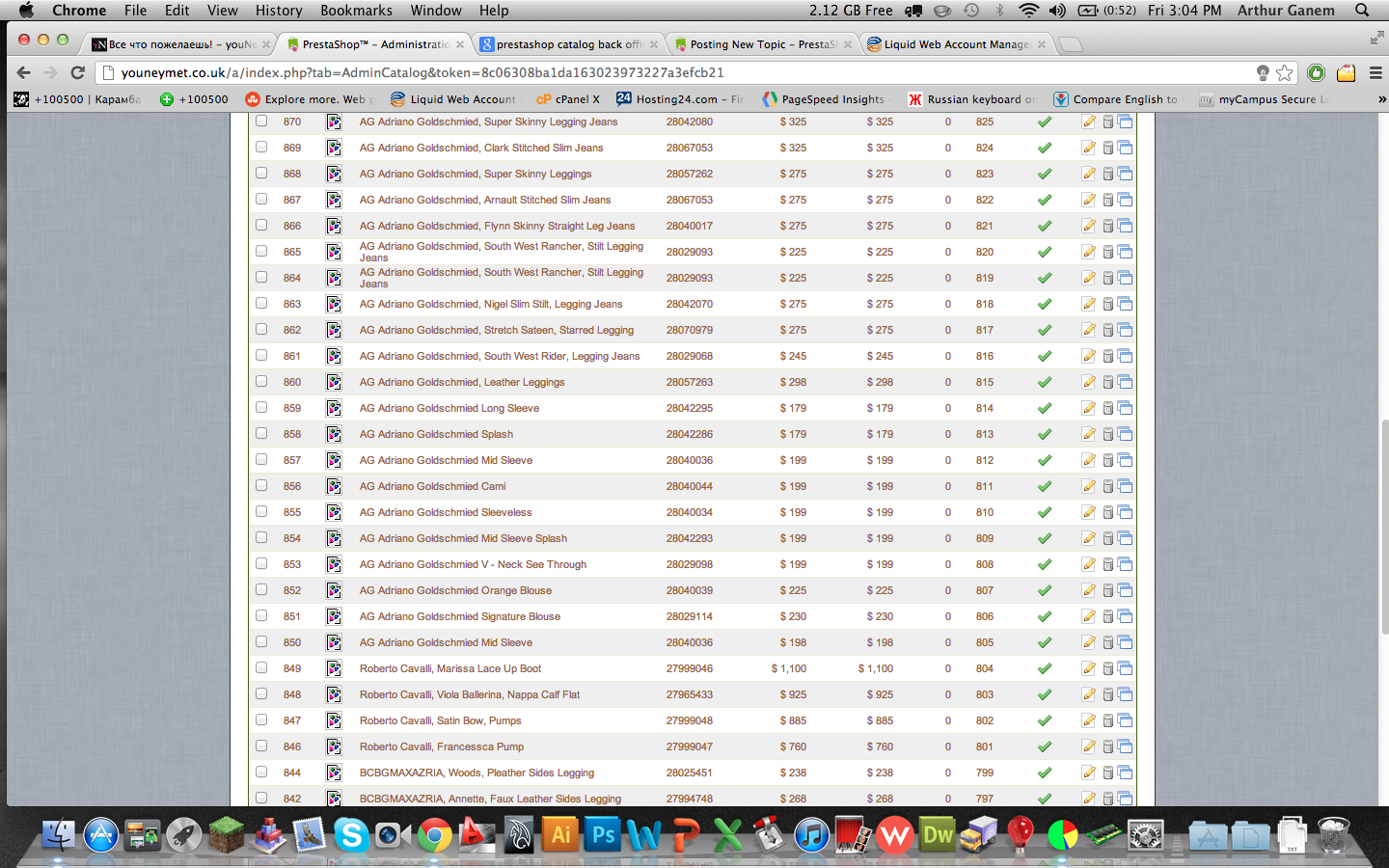This screenshot has width=1389, height=868.
Task: Open a new tab button
Action: (x=1071, y=44)
